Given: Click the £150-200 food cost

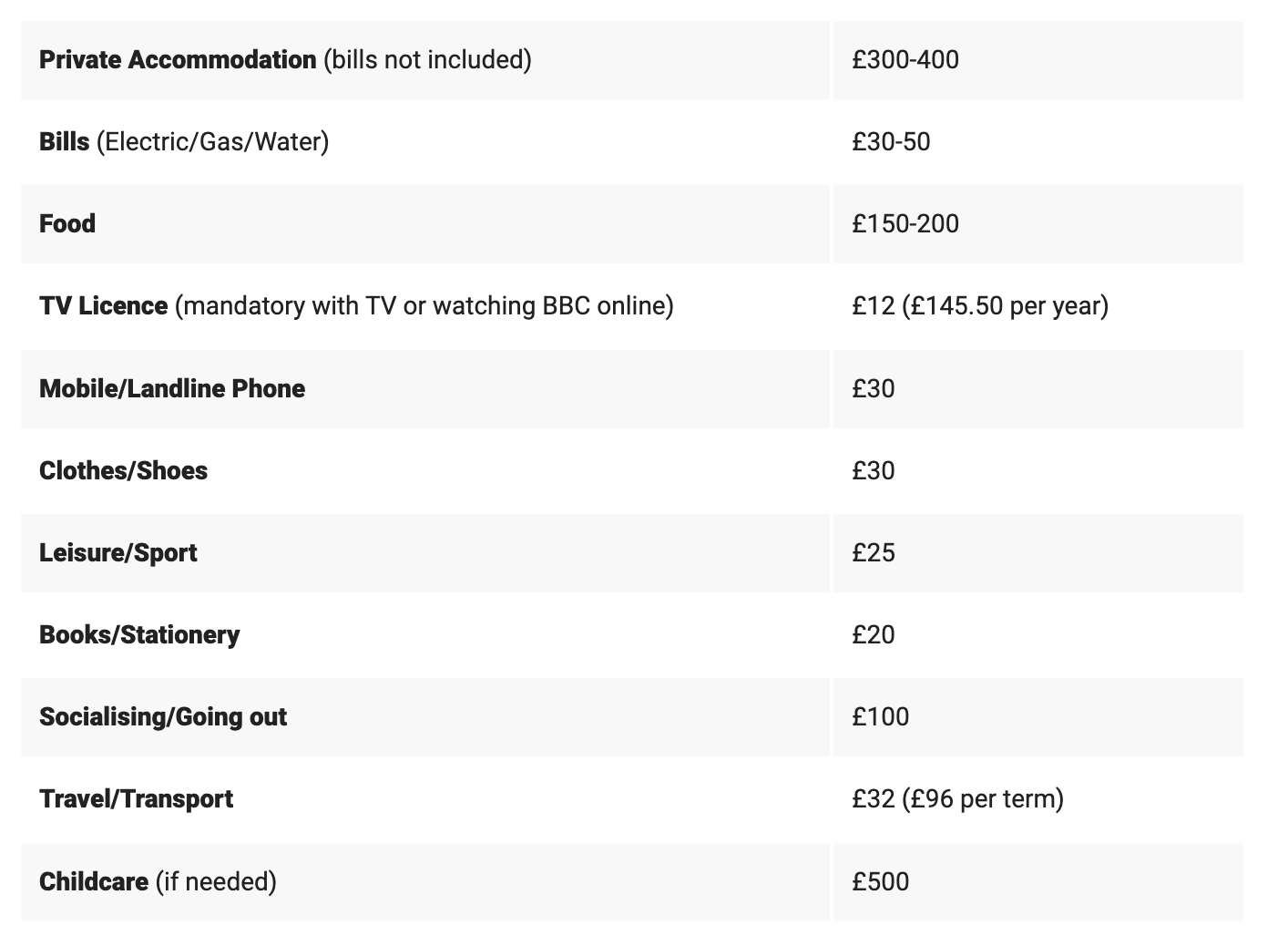Looking at the screenshot, I should tap(905, 224).
